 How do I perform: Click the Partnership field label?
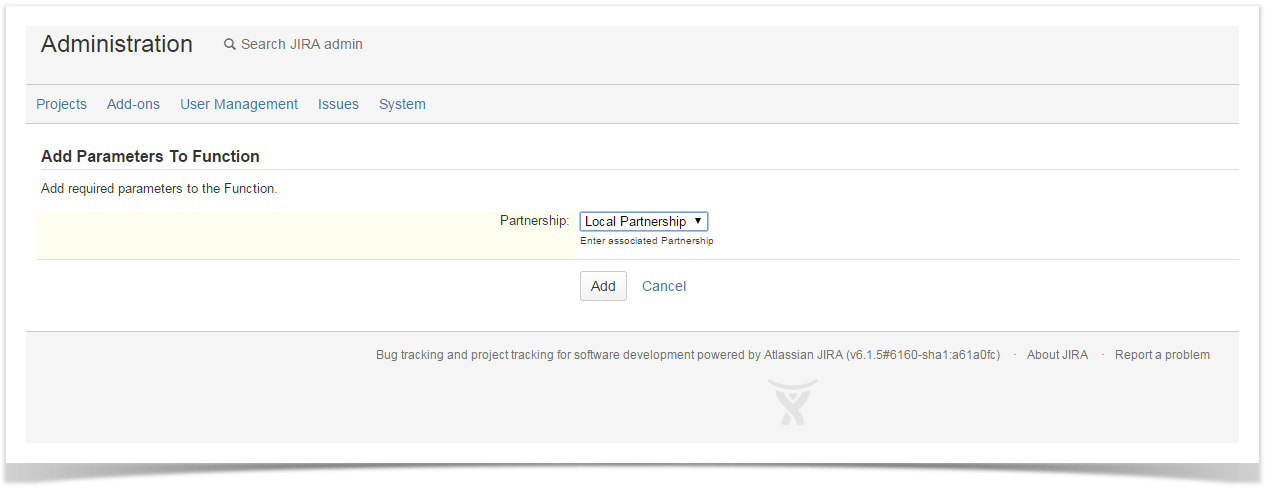click(x=534, y=220)
